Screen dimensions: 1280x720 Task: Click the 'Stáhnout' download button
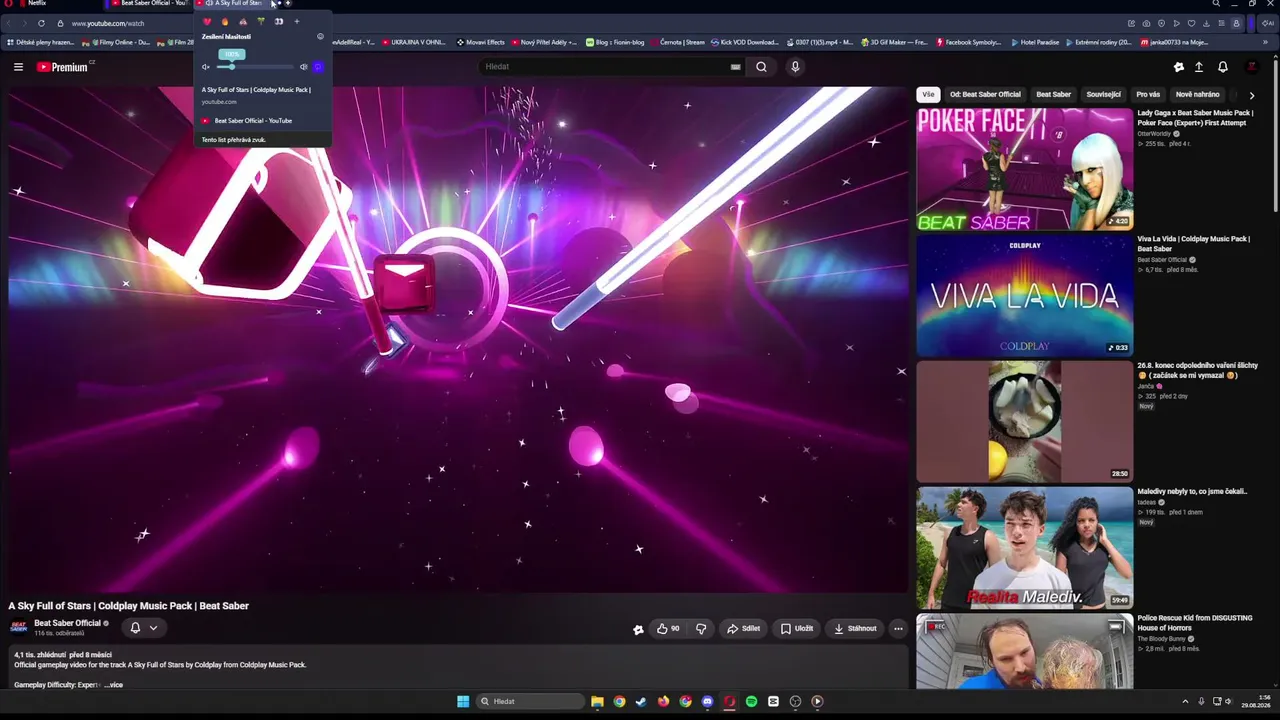click(x=855, y=629)
